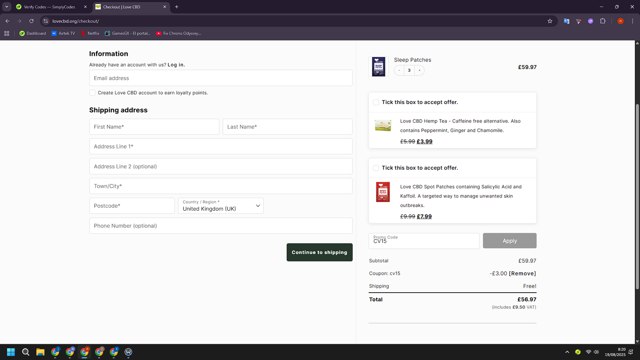This screenshot has height=360, width=640.
Task: Focus the First Name field
Action: 154,127
